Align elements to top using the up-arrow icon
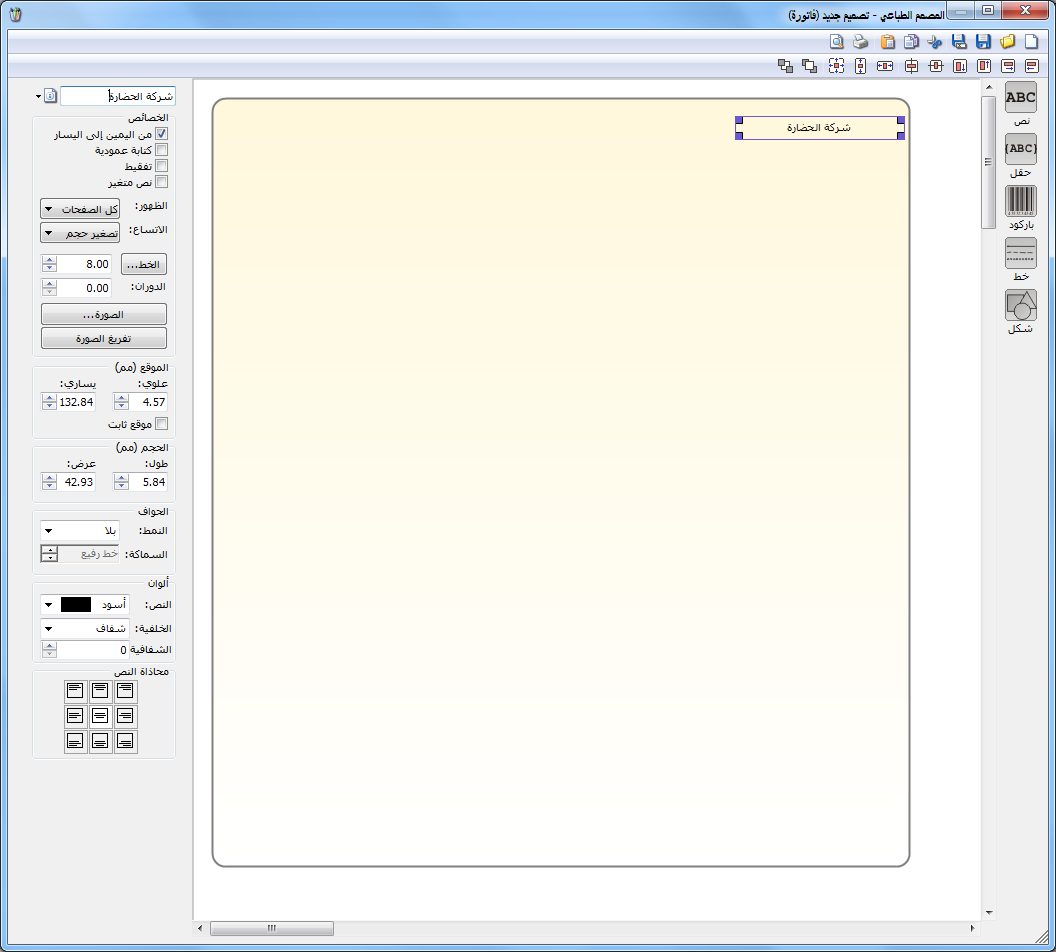 [984, 66]
